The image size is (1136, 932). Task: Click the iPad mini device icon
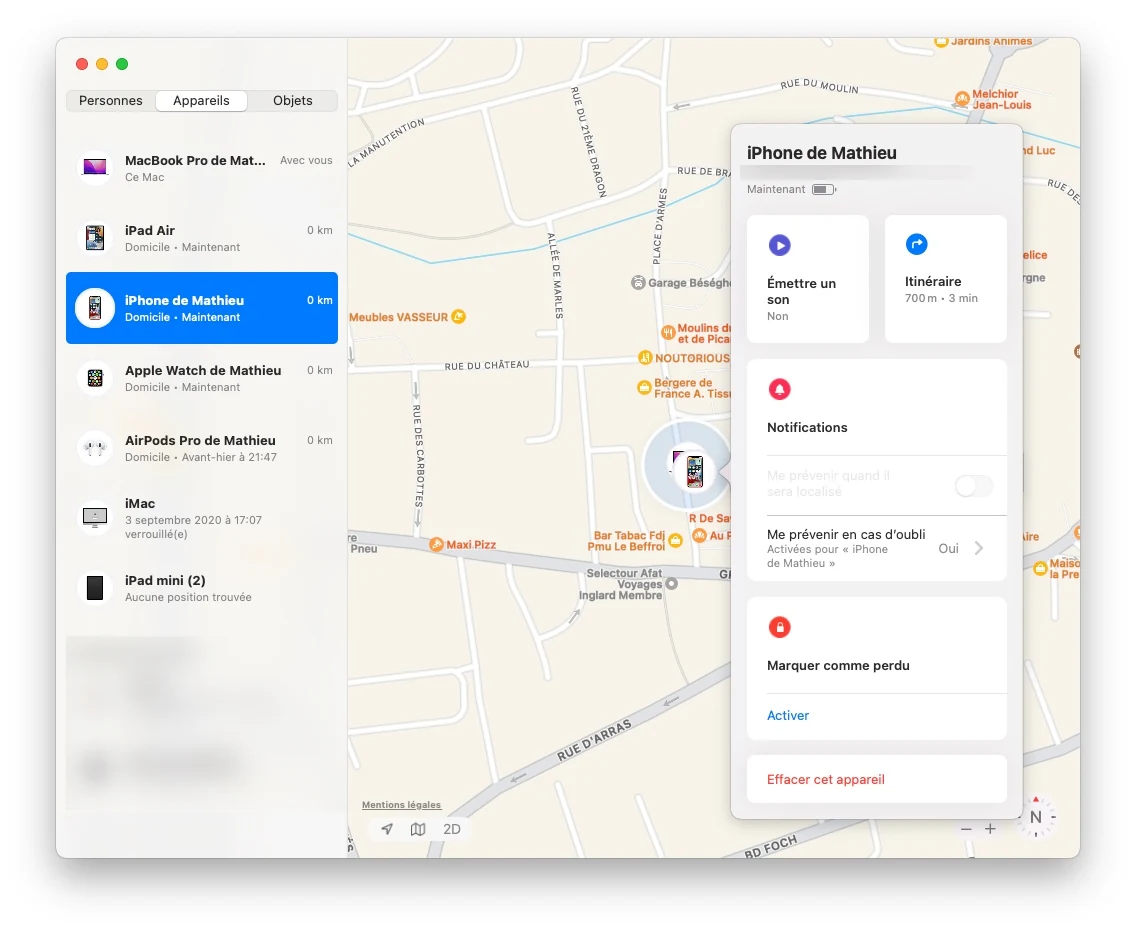coord(95,588)
